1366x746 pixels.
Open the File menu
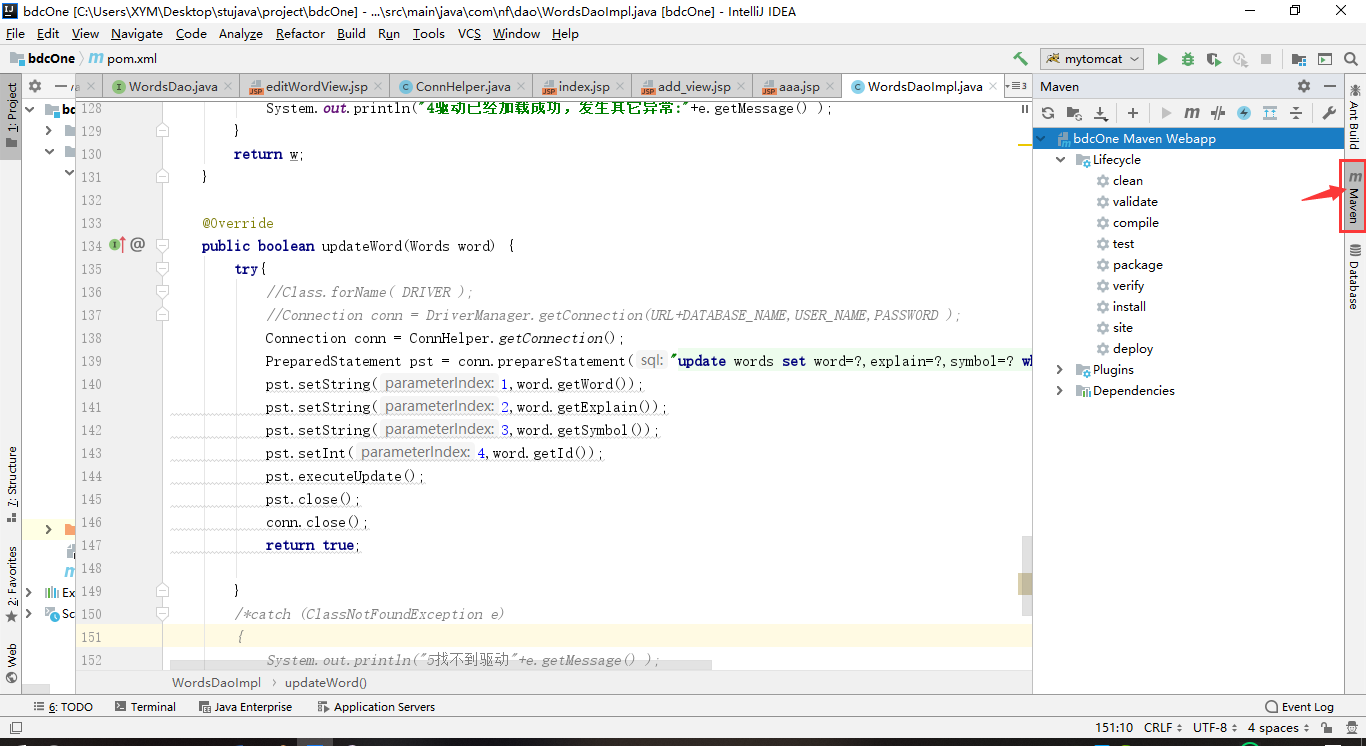point(16,33)
